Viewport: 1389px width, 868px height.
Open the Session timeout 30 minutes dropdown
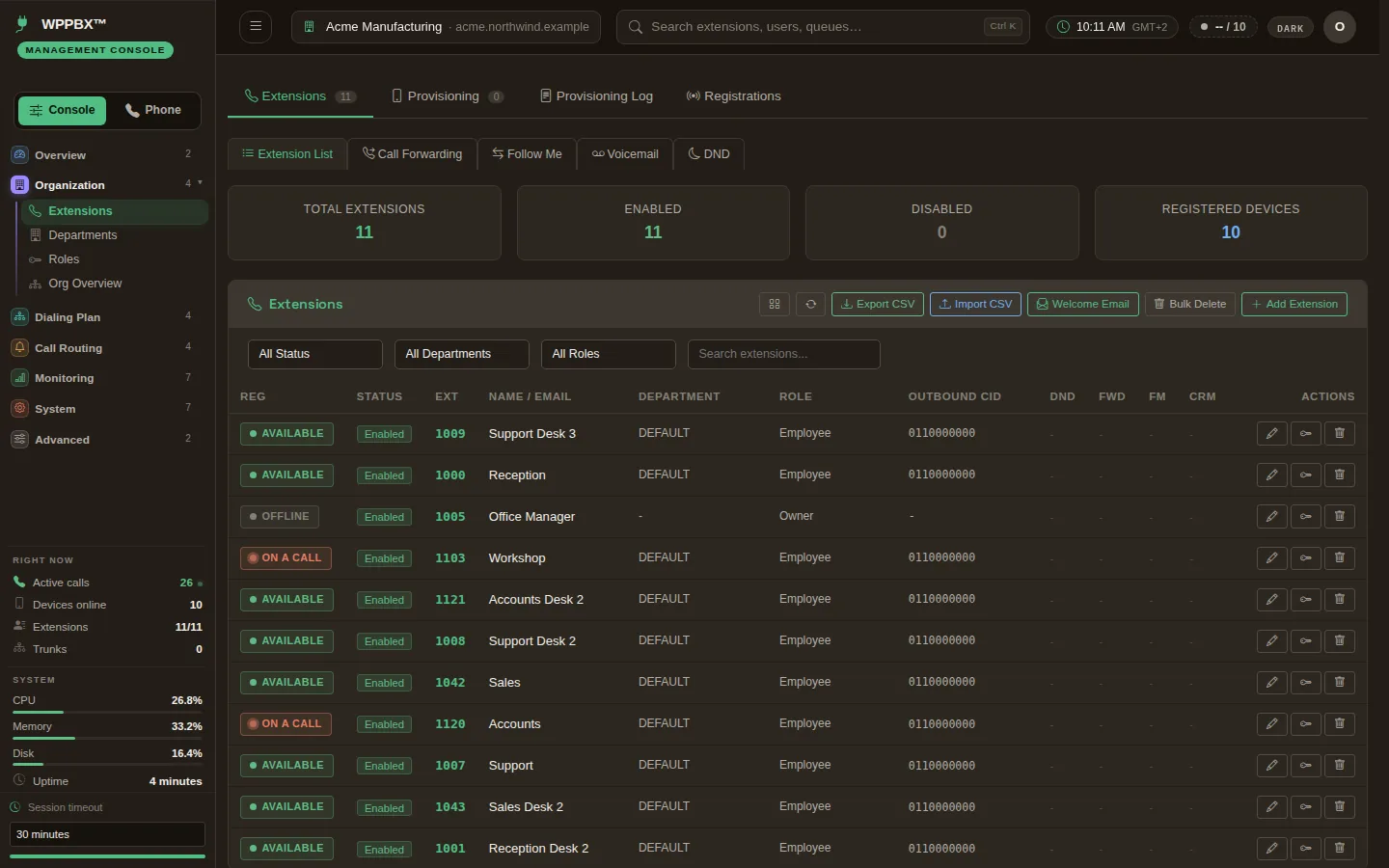click(108, 834)
